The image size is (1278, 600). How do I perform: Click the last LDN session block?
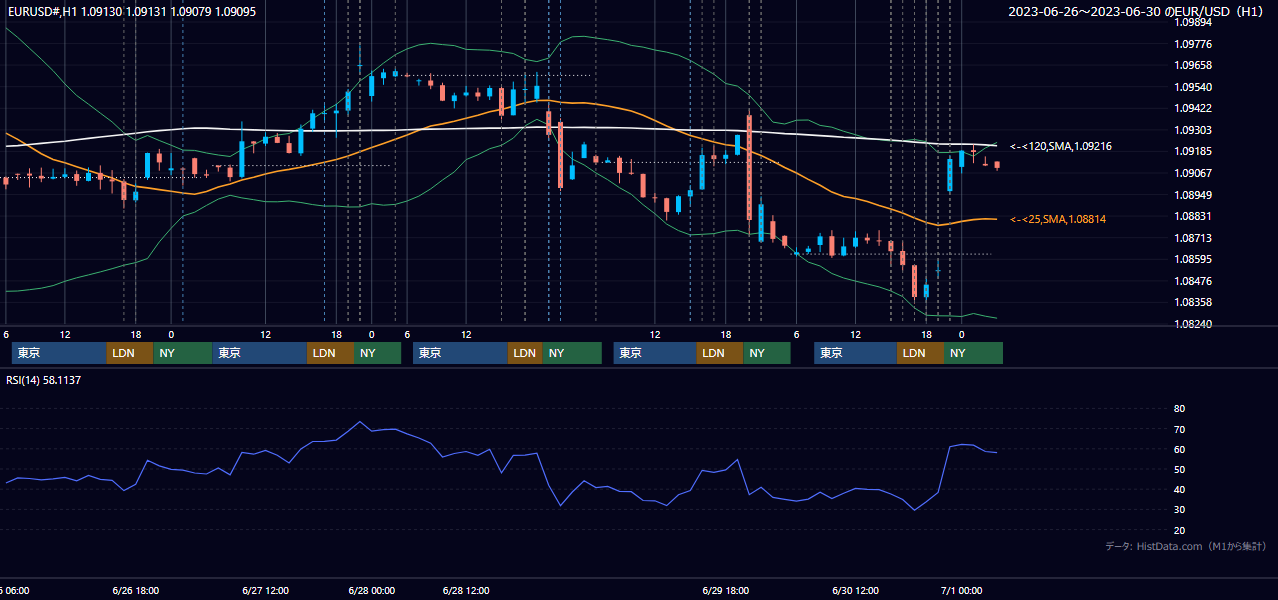coord(920,353)
